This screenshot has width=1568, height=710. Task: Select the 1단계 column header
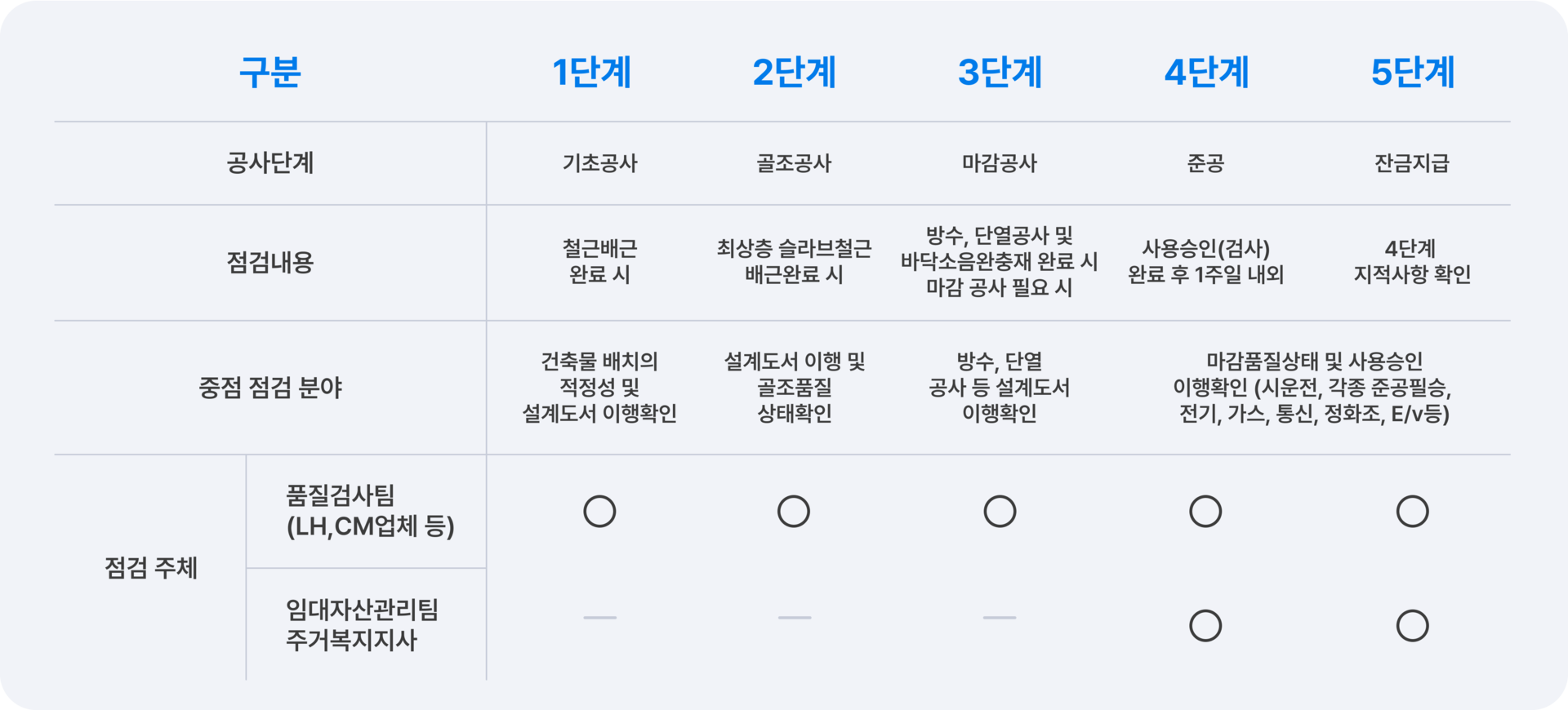(x=592, y=72)
